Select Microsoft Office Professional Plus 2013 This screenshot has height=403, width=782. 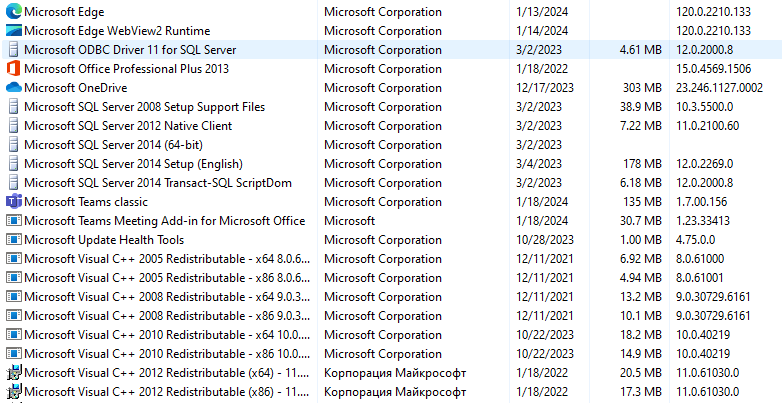[127, 68]
